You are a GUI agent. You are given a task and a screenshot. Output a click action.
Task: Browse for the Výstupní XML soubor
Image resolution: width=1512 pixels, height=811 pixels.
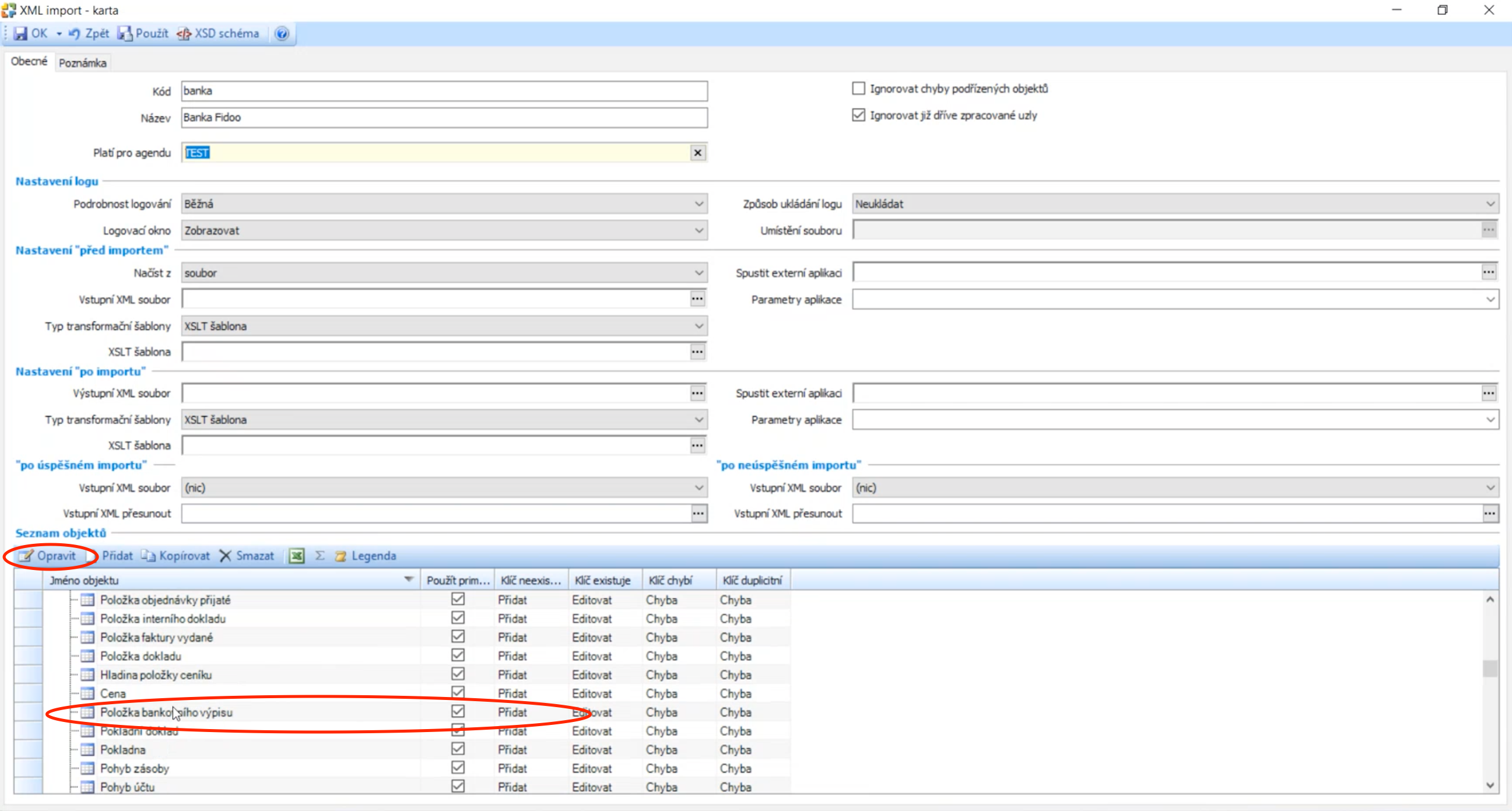coord(698,393)
